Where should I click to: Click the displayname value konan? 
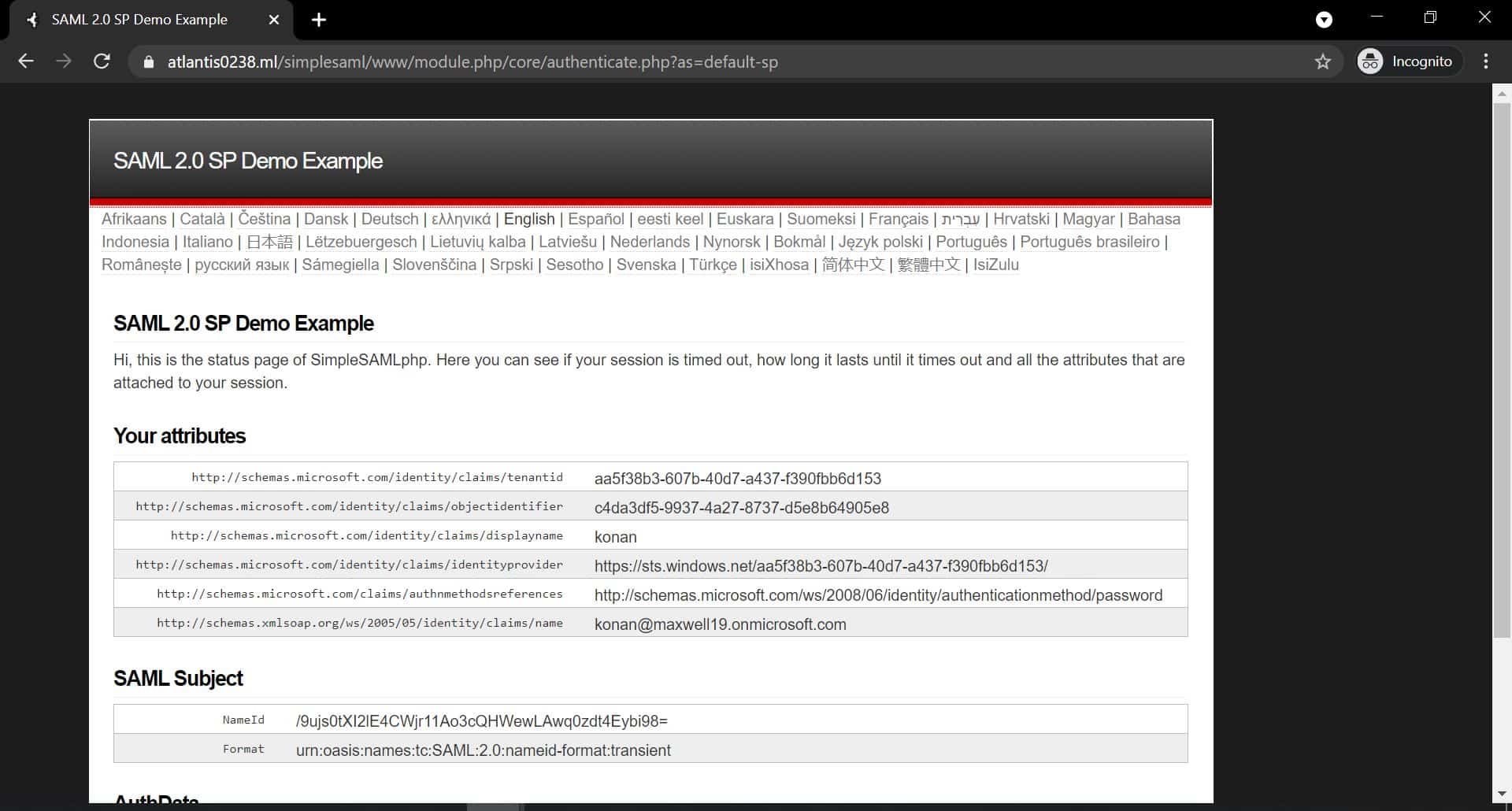616,537
